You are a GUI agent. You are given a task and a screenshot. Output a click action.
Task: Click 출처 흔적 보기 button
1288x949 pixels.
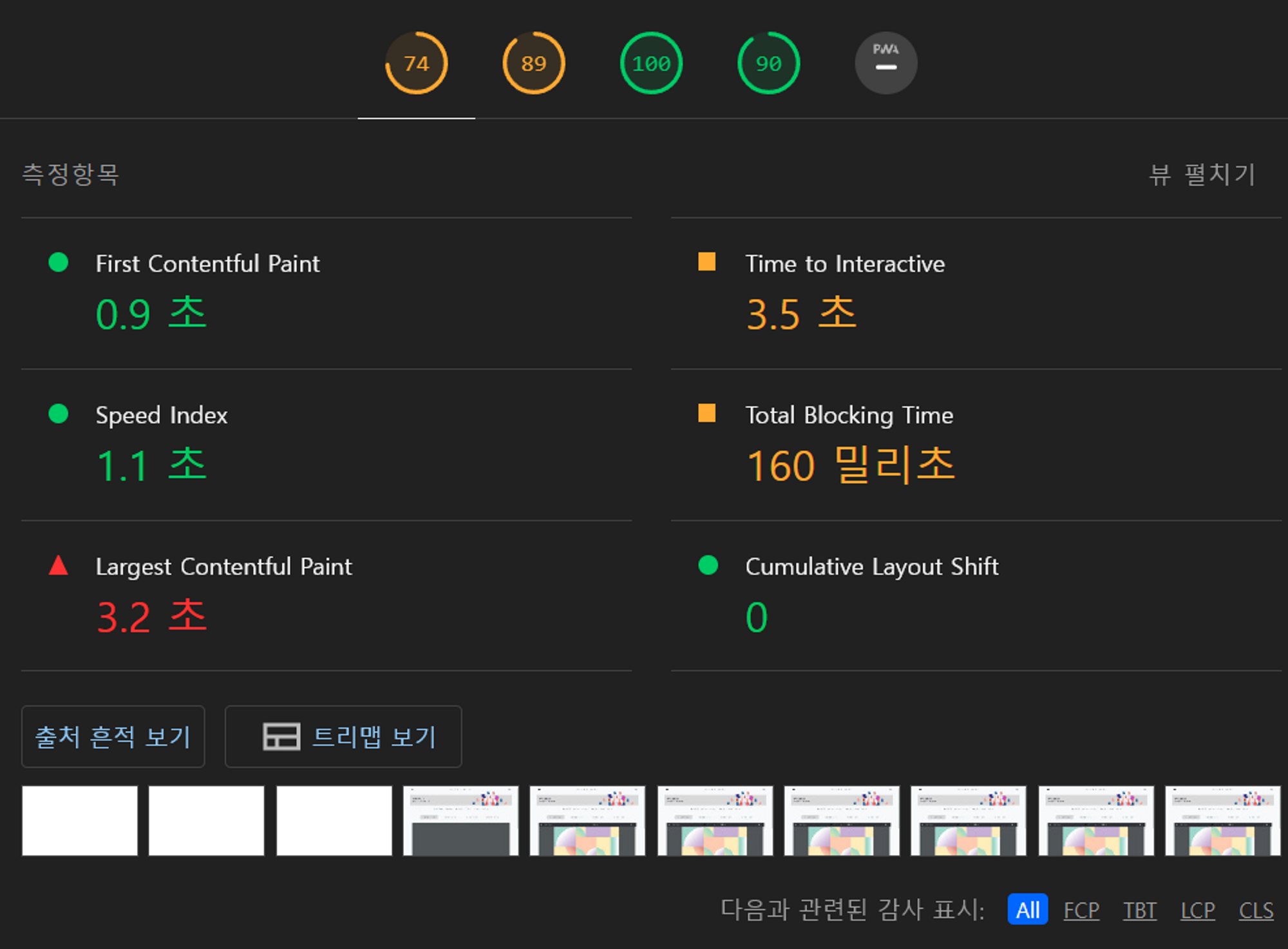(113, 736)
